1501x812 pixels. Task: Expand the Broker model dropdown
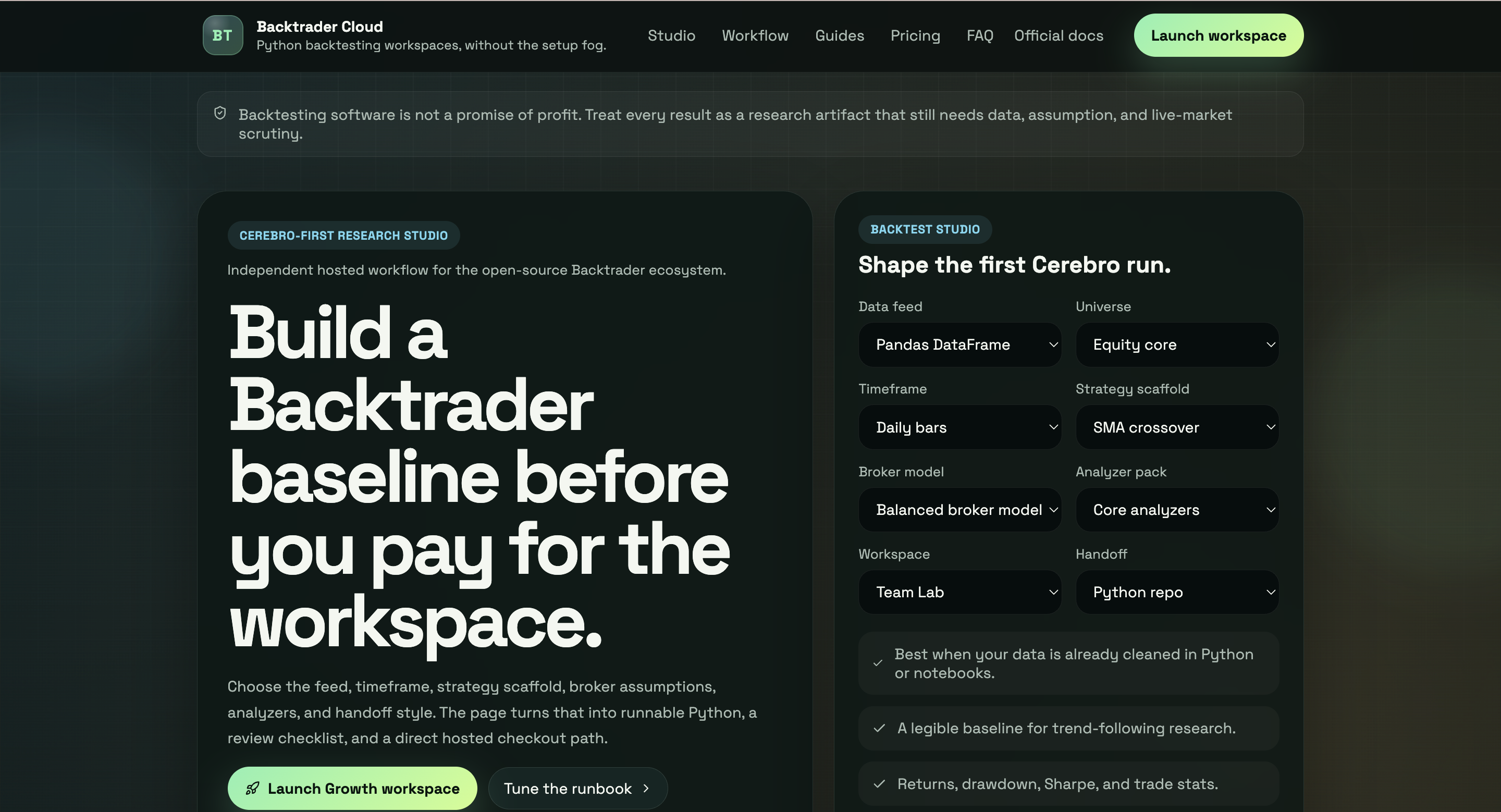coord(959,510)
